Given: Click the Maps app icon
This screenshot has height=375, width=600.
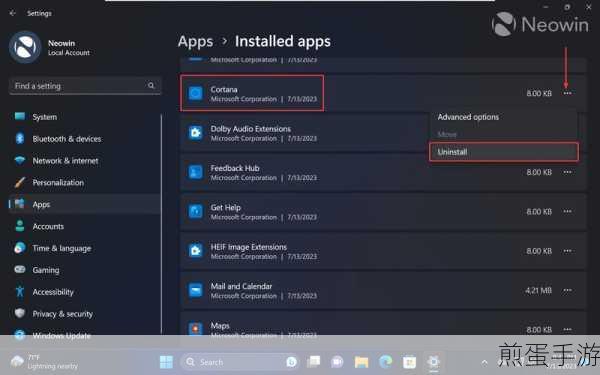Looking at the screenshot, I should (196, 329).
